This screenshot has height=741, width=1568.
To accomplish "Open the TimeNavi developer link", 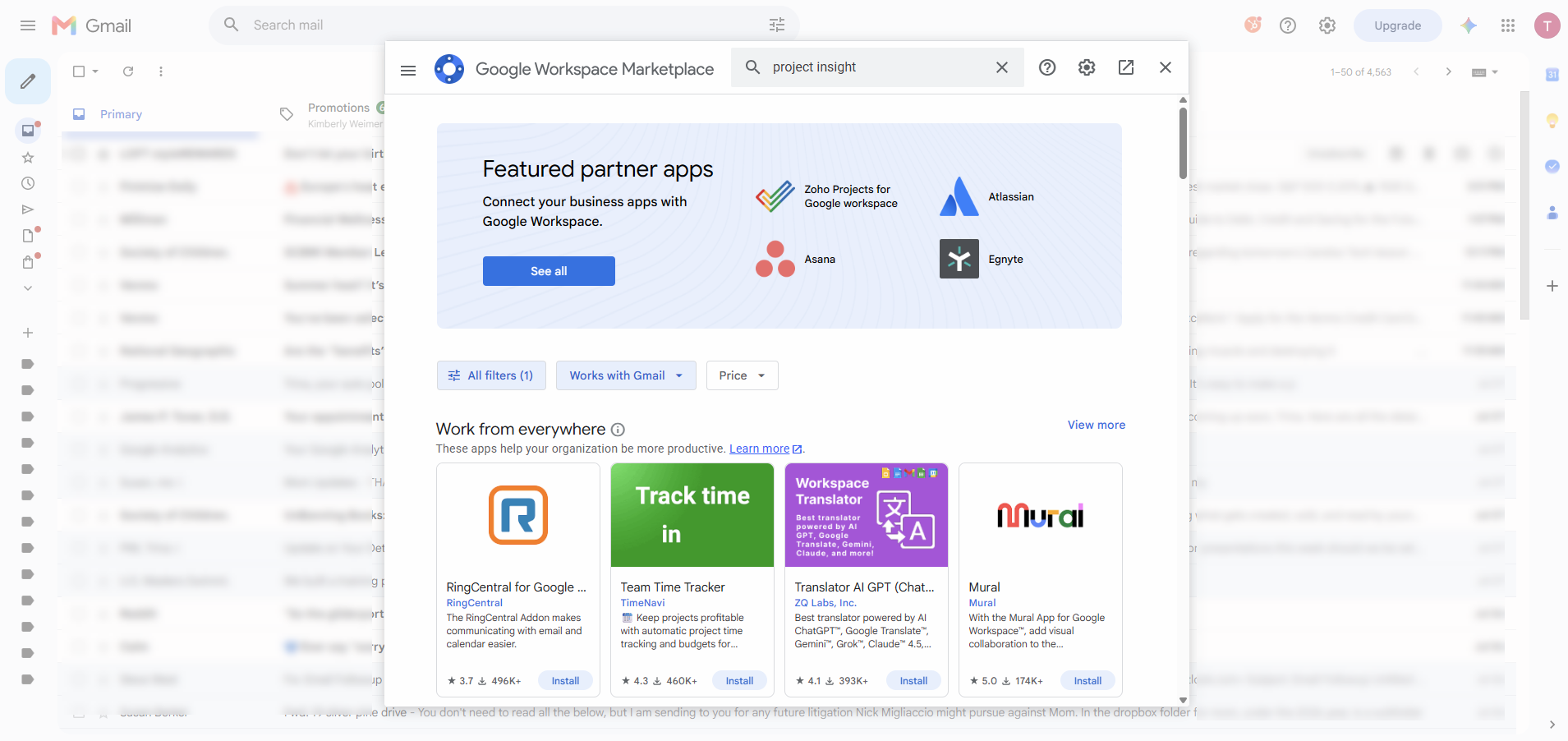I will click(642, 603).
